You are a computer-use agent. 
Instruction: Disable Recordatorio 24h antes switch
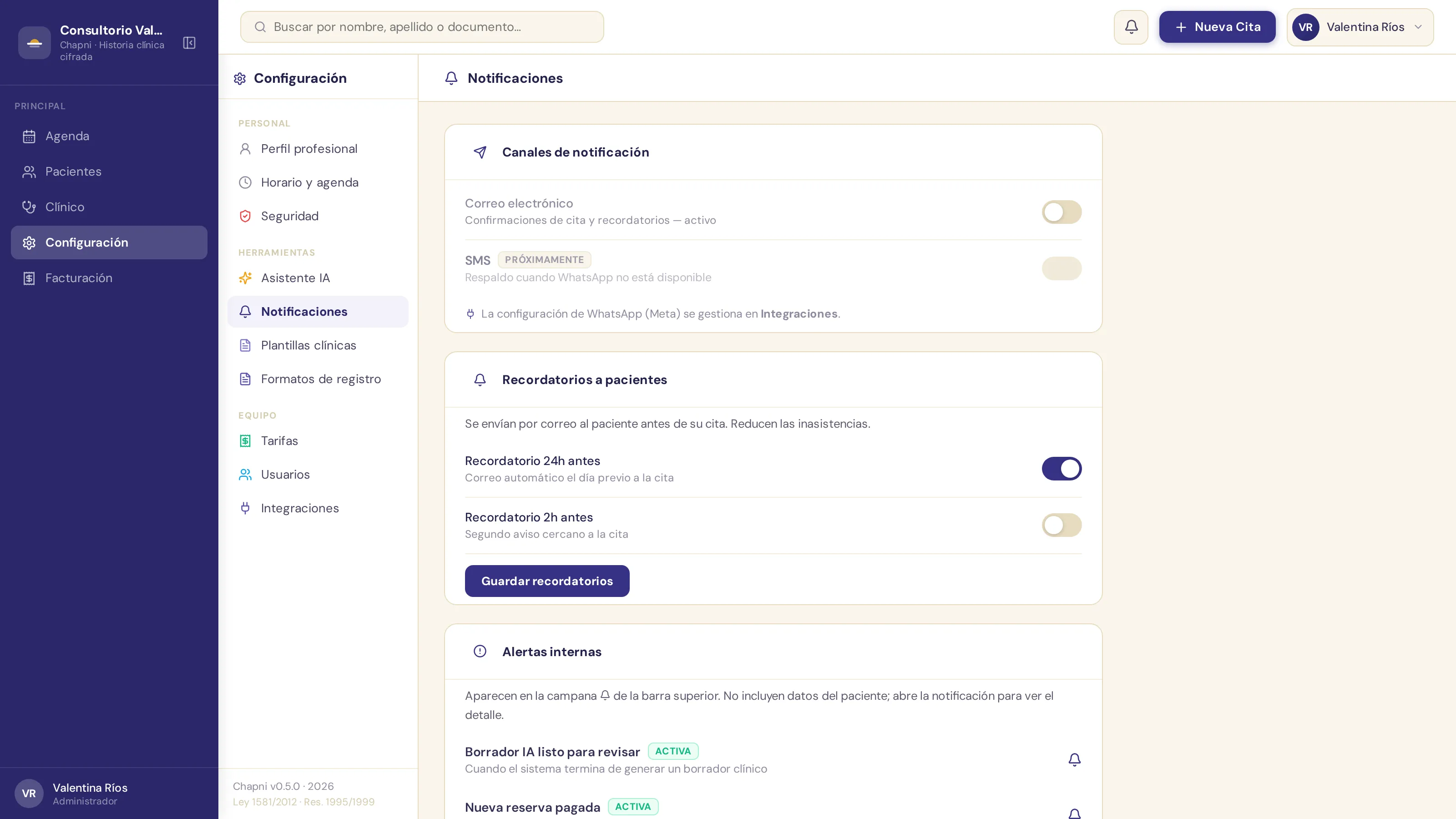(x=1062, y=469)
